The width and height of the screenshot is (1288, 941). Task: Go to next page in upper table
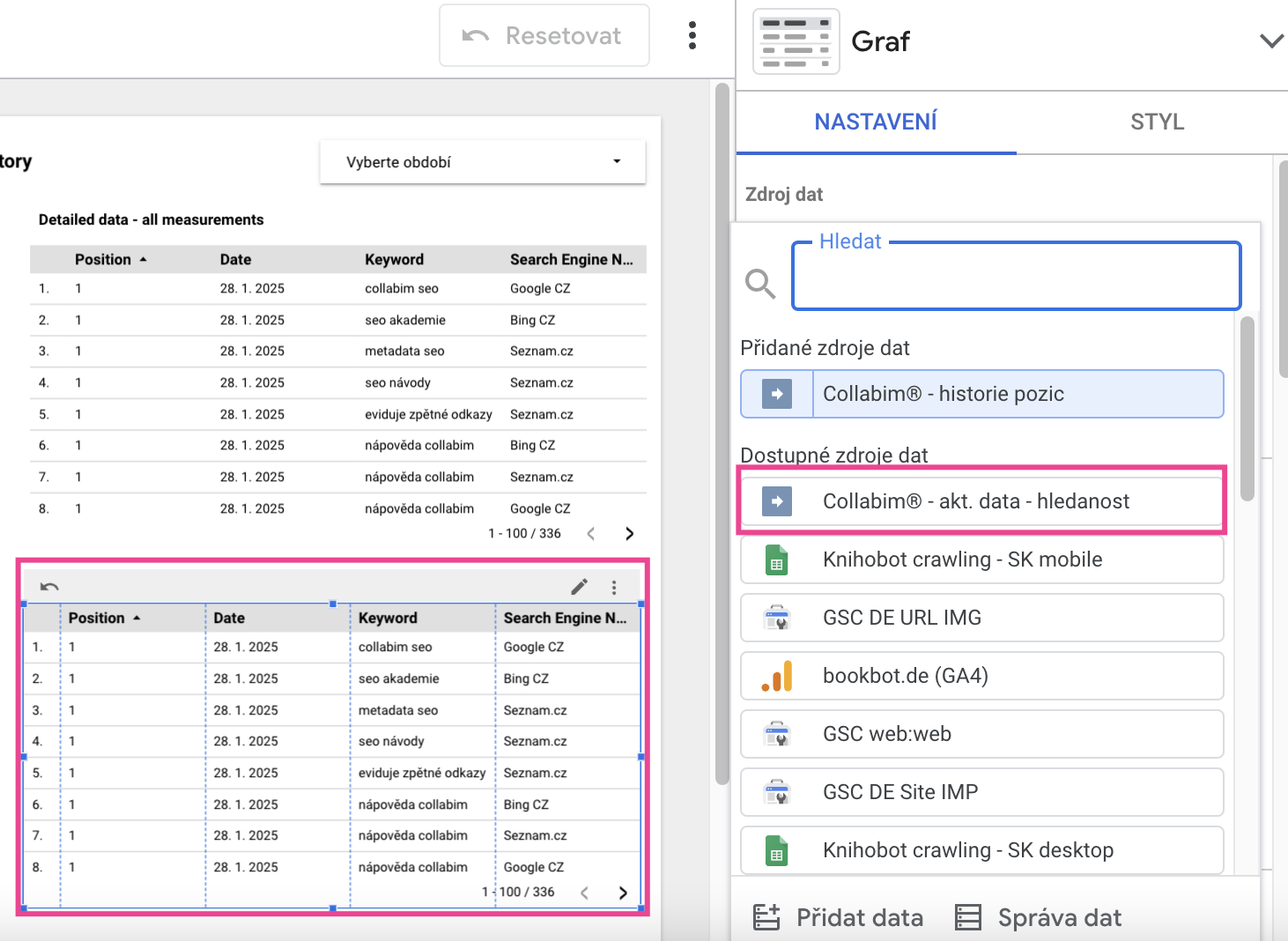[x=629, y=533]
